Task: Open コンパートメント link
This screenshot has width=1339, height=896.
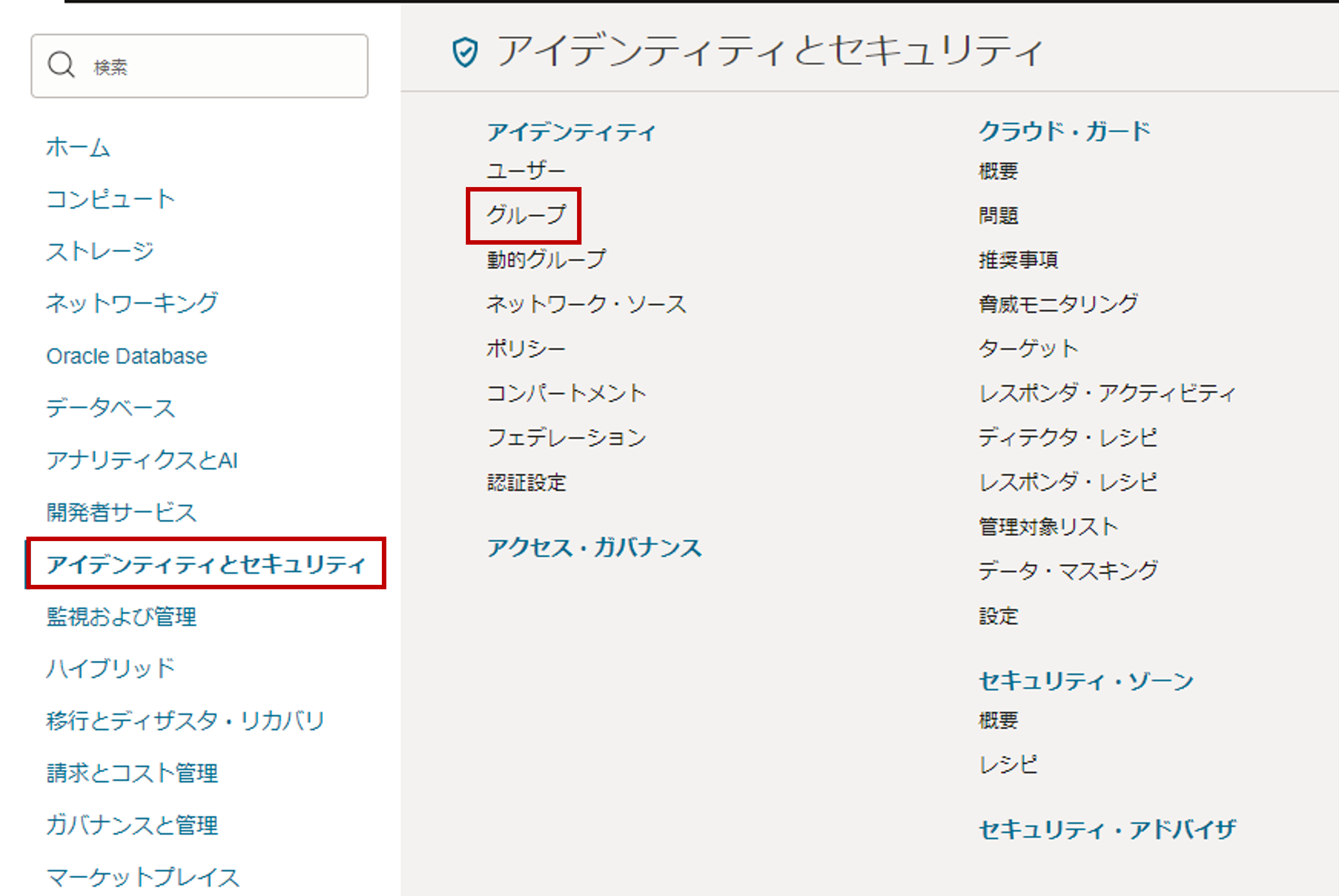Action: coord(567,393)
